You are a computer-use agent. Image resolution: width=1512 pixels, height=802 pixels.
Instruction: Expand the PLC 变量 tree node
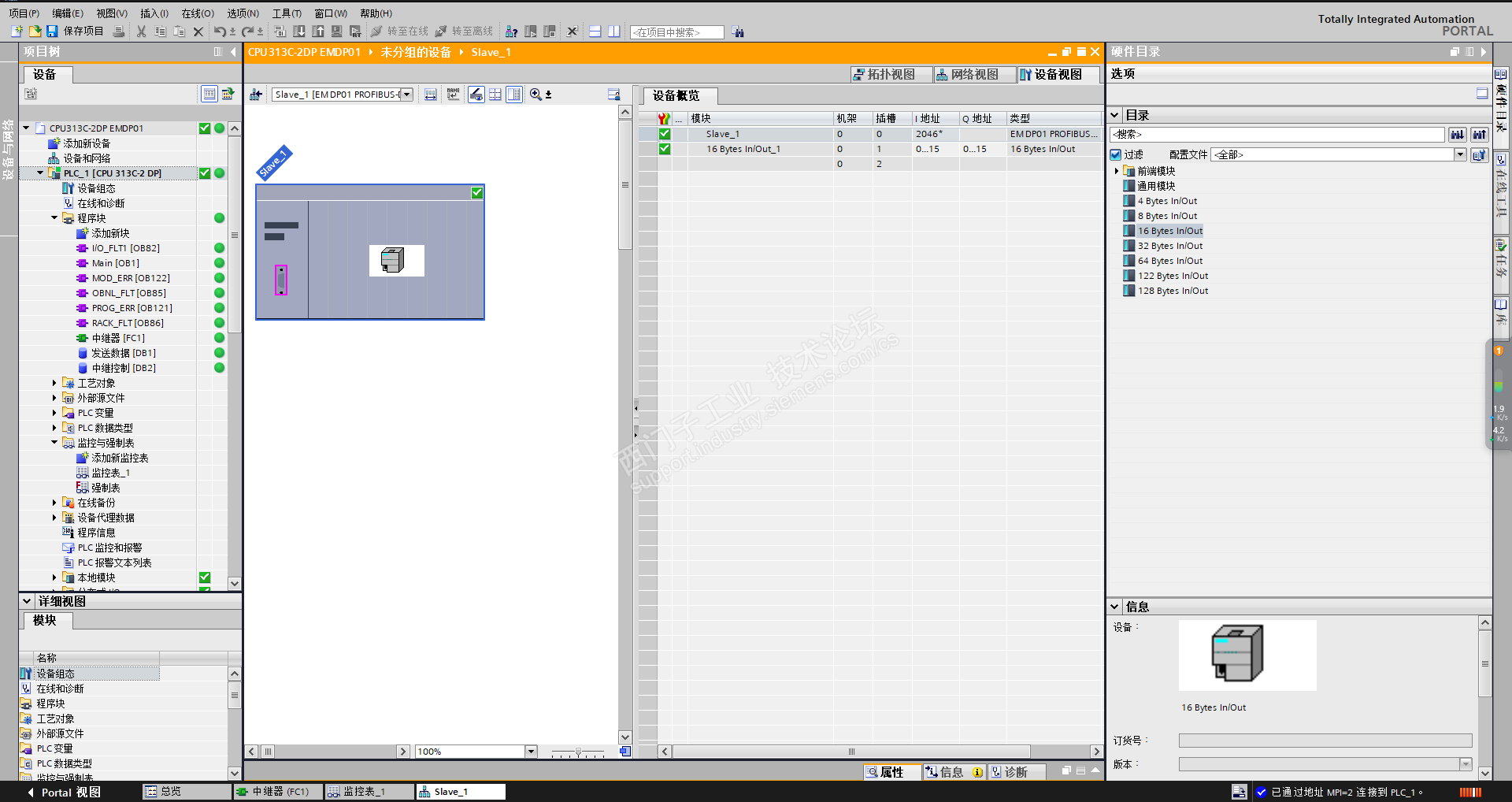[x=54, y=413]
